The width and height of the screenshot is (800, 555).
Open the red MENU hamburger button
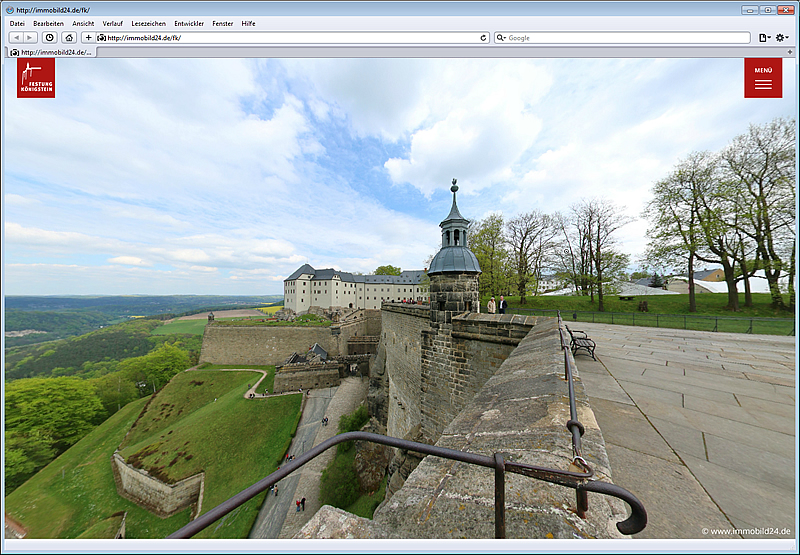(x=763, y=77)
